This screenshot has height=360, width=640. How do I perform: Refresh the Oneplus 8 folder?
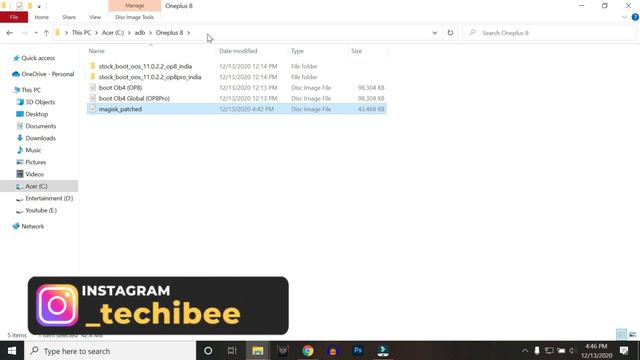tap(450, 33)
